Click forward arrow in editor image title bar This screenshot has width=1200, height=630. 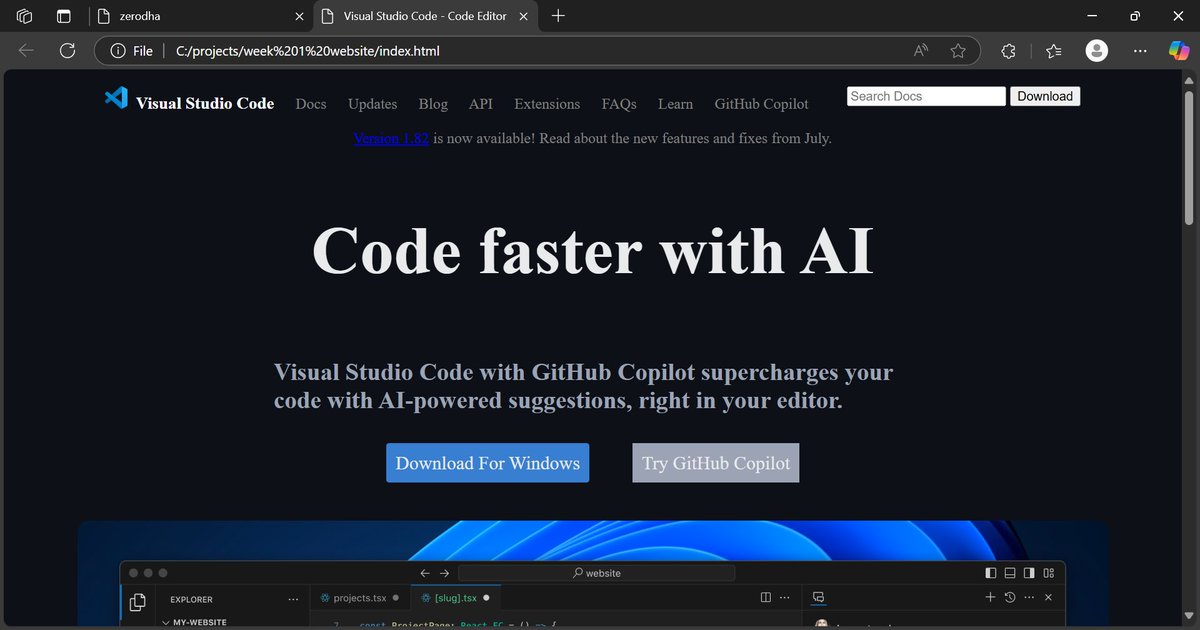445,573
